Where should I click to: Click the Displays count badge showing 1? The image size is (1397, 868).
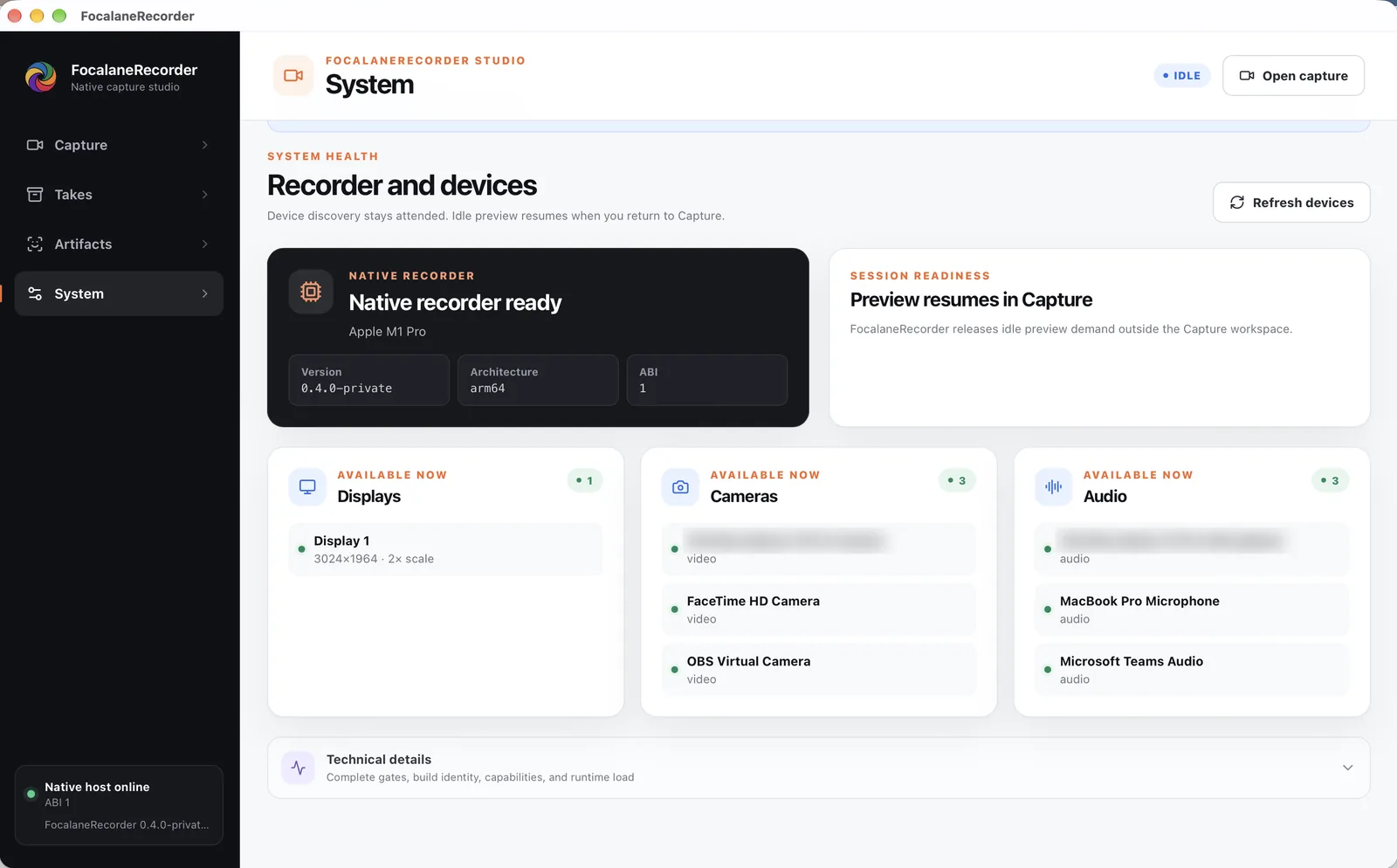coord(585,480)
